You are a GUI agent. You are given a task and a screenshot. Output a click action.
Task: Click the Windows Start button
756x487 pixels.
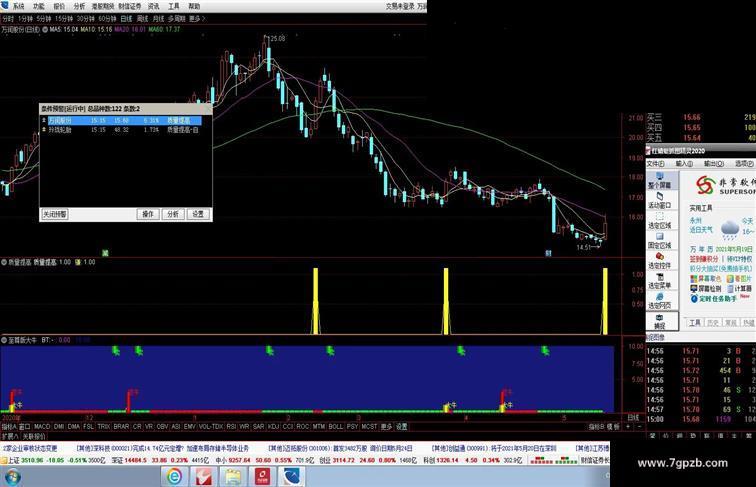pos(12,477)
